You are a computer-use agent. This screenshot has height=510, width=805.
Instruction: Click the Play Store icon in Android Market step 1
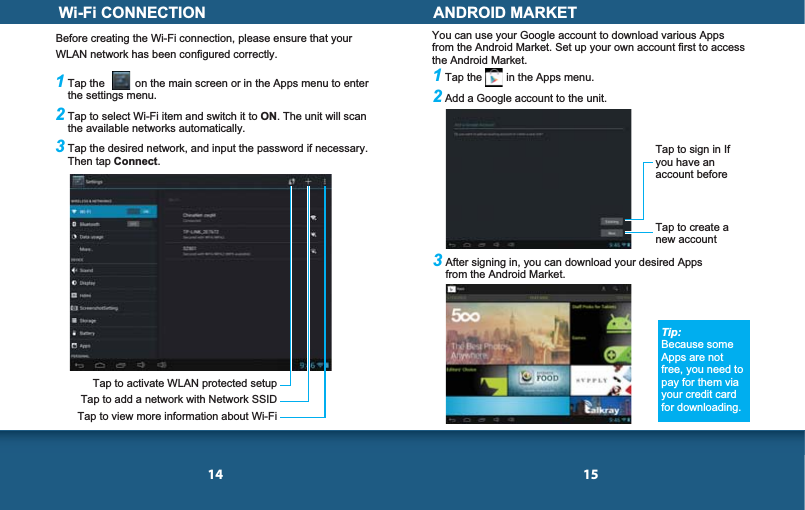pos(493,78)
